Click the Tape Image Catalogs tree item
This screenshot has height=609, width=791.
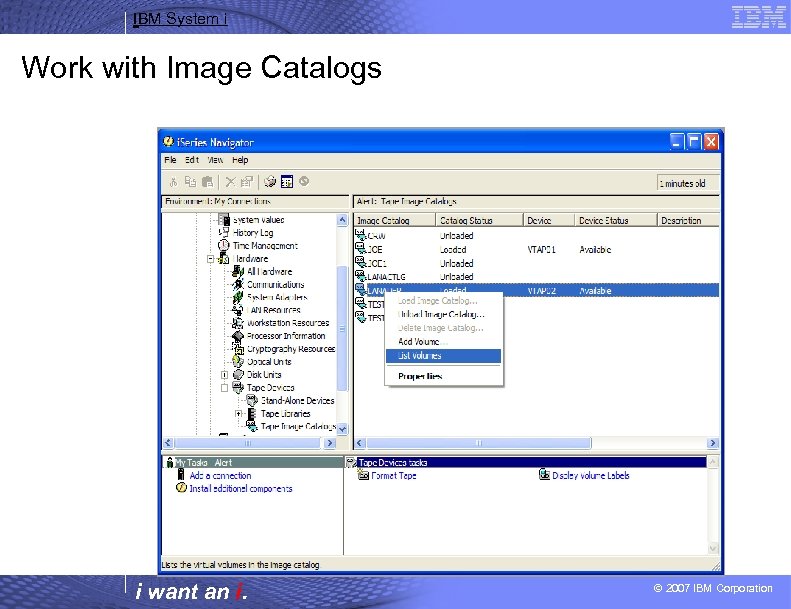[298, 427]
